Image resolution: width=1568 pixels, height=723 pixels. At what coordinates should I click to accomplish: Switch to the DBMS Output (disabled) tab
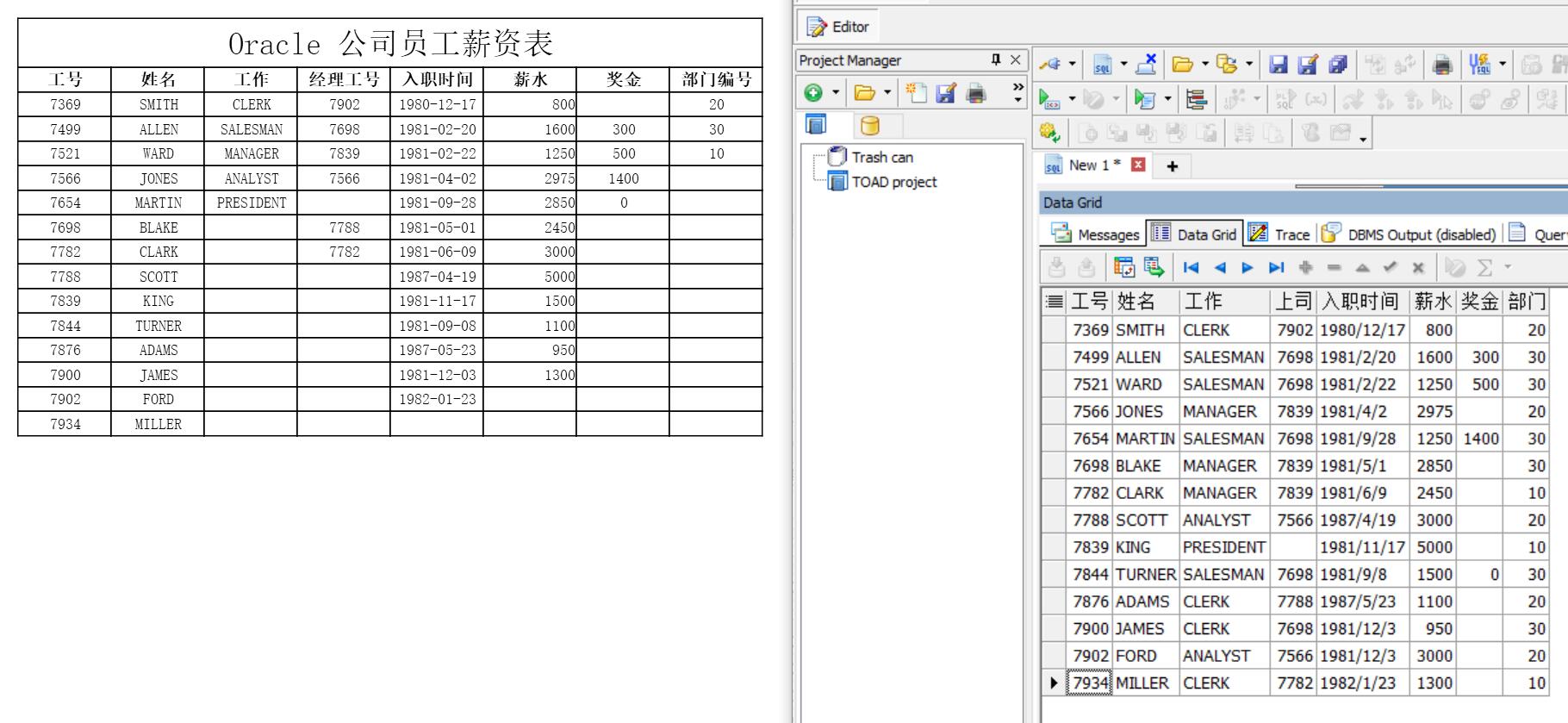click(1409, 234)
